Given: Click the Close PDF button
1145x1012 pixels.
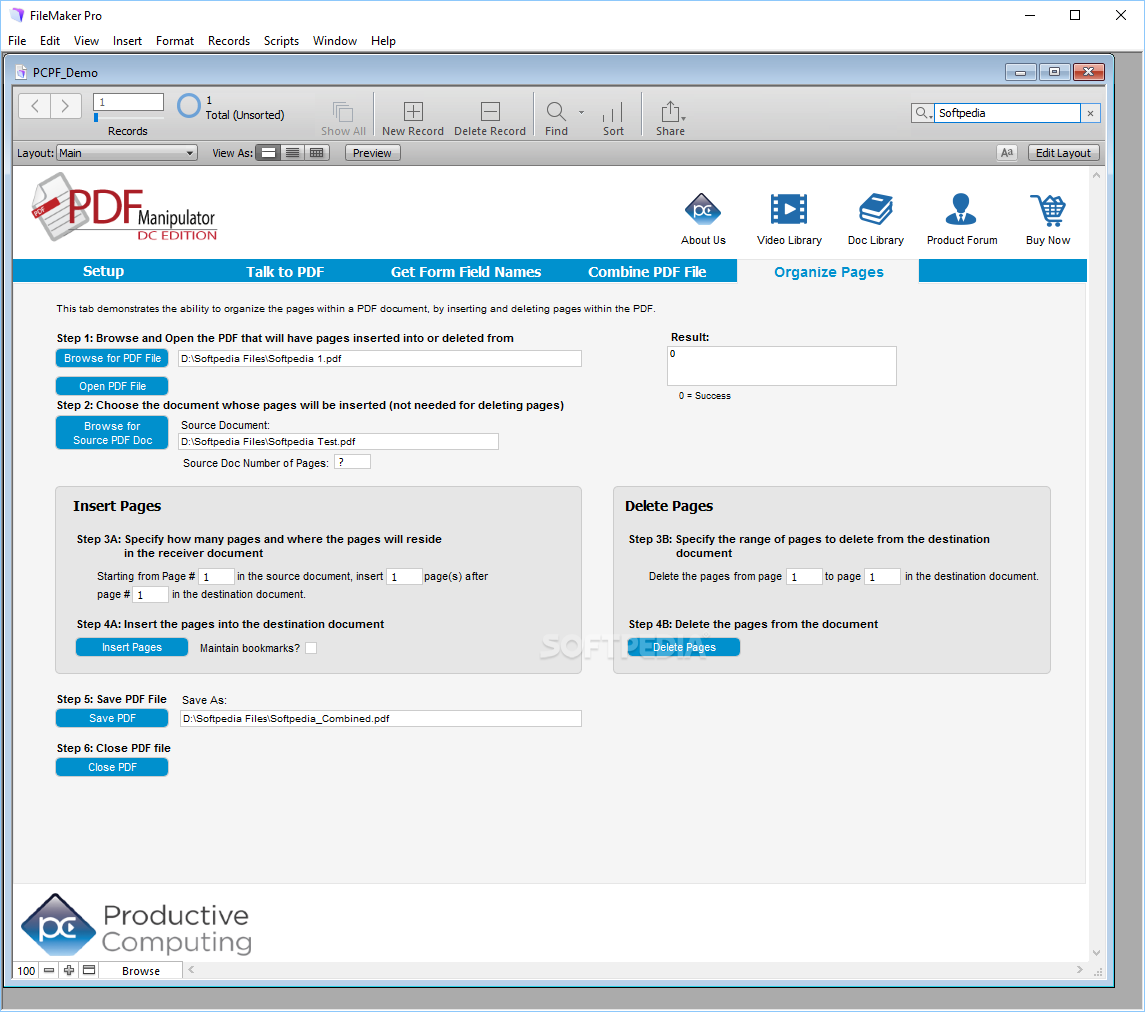Looking at the screenshot, I should click(x=112, y=767).
